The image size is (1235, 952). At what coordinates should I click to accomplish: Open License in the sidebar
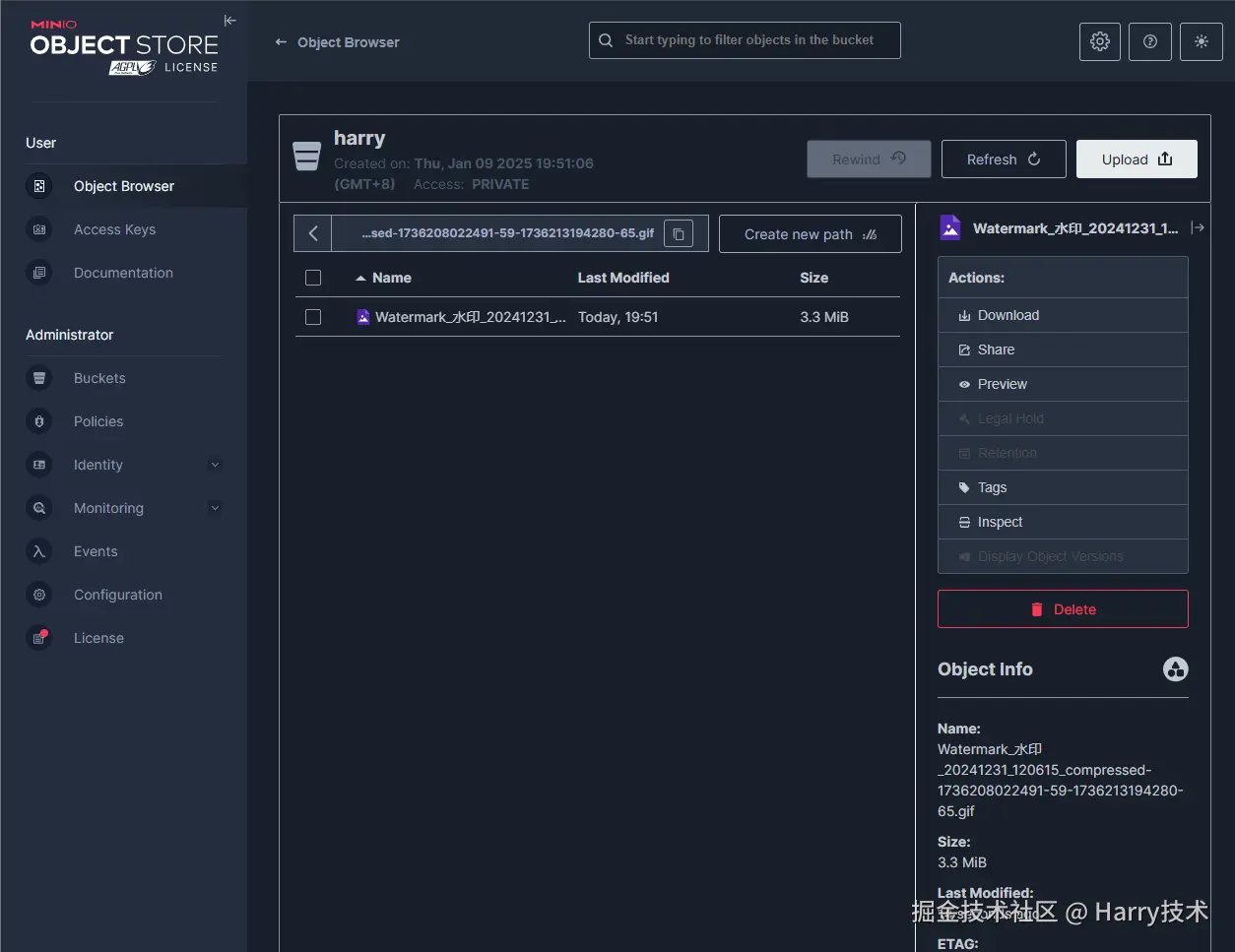(x=98, y=638)
